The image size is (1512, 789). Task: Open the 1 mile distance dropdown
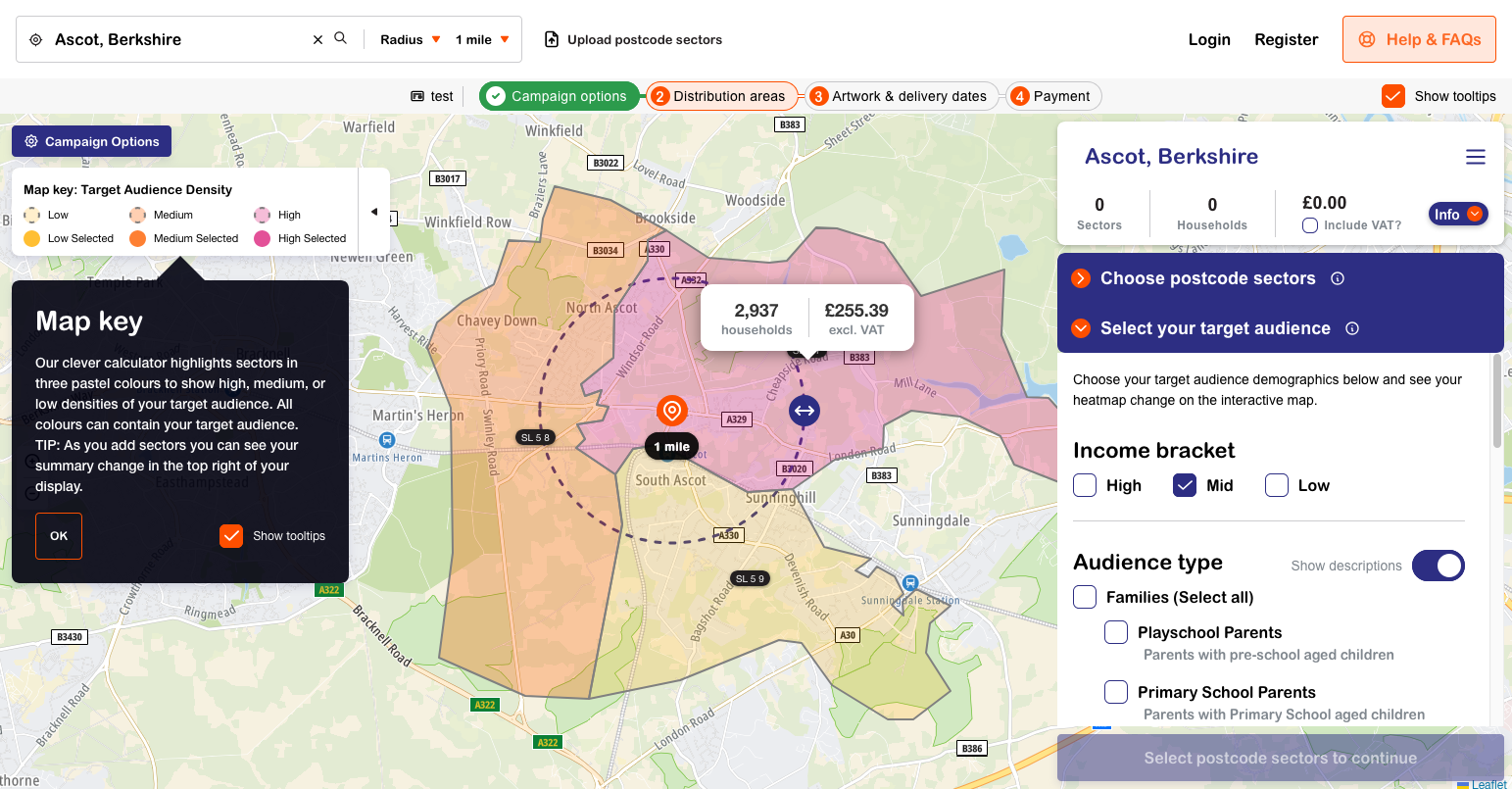click(482, 40)
